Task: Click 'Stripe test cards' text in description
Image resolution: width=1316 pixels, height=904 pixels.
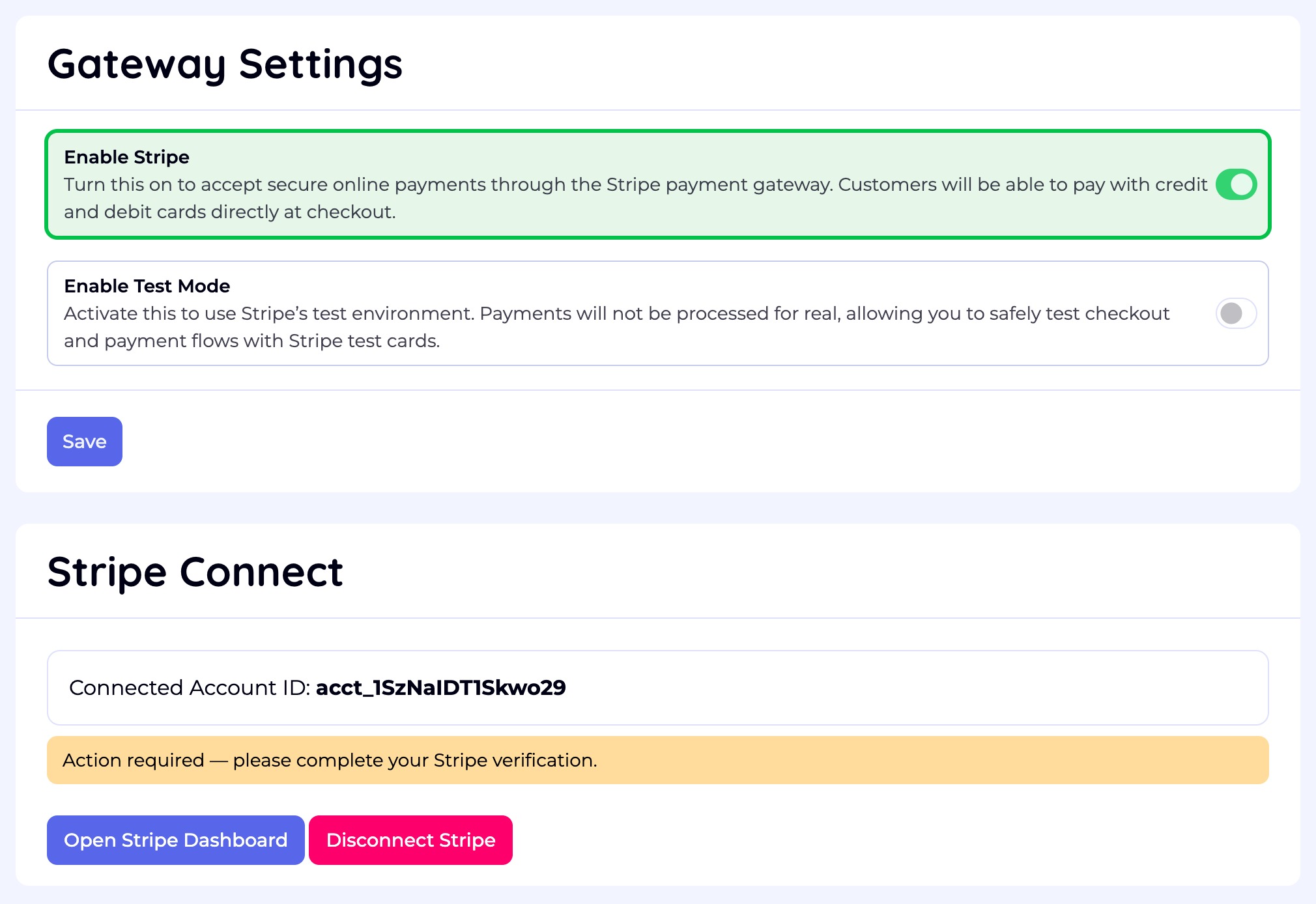Action: [362, 341]
